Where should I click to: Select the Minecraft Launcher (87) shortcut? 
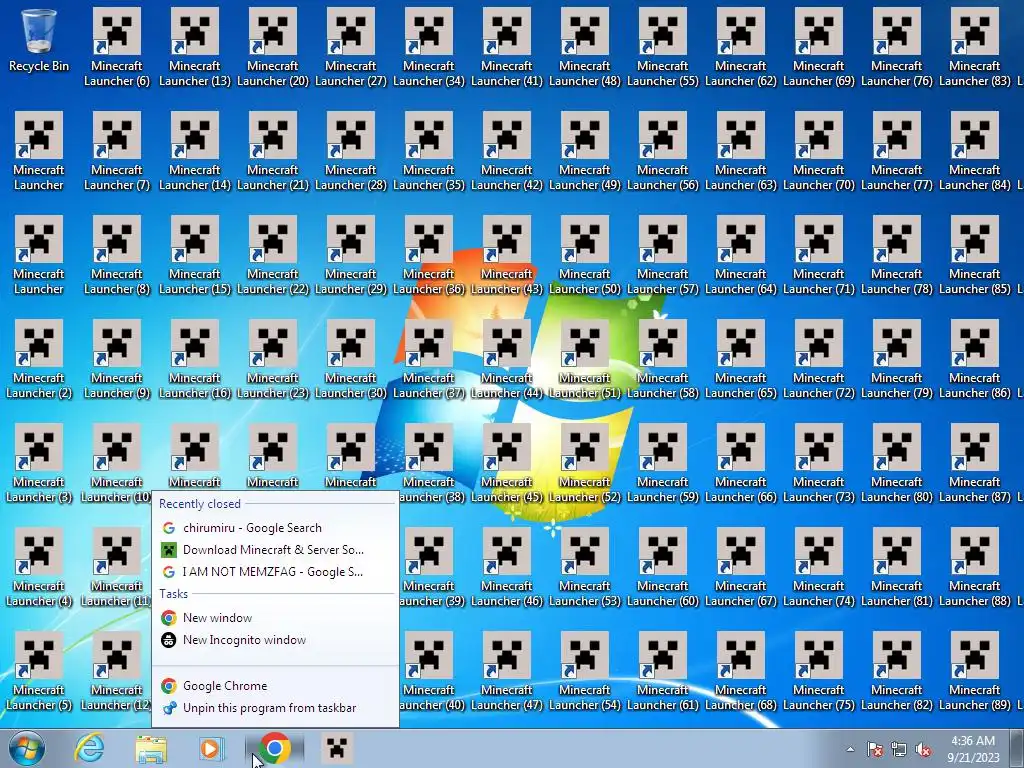[x=975, y=462]
